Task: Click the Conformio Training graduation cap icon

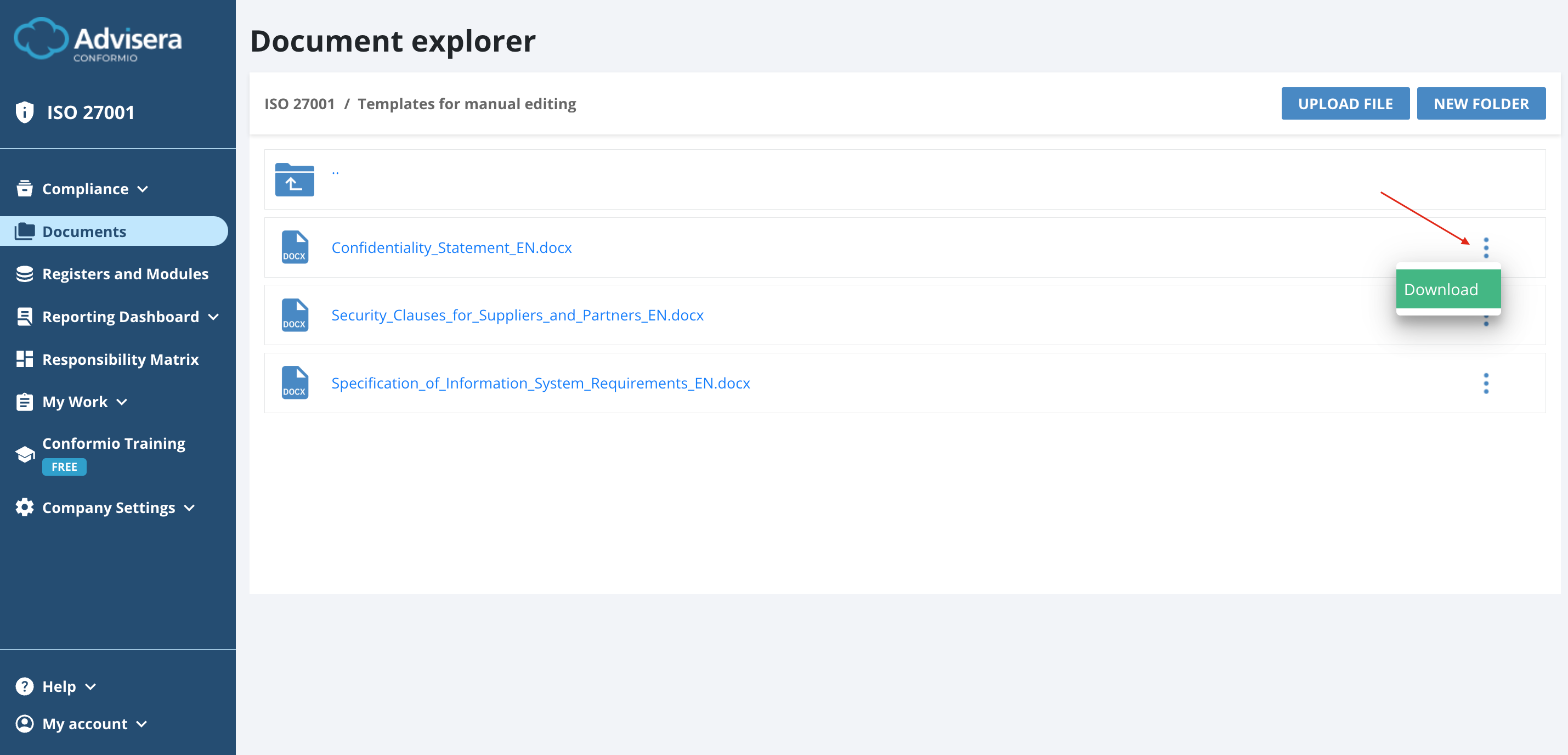Action: [x=24, y=454]
